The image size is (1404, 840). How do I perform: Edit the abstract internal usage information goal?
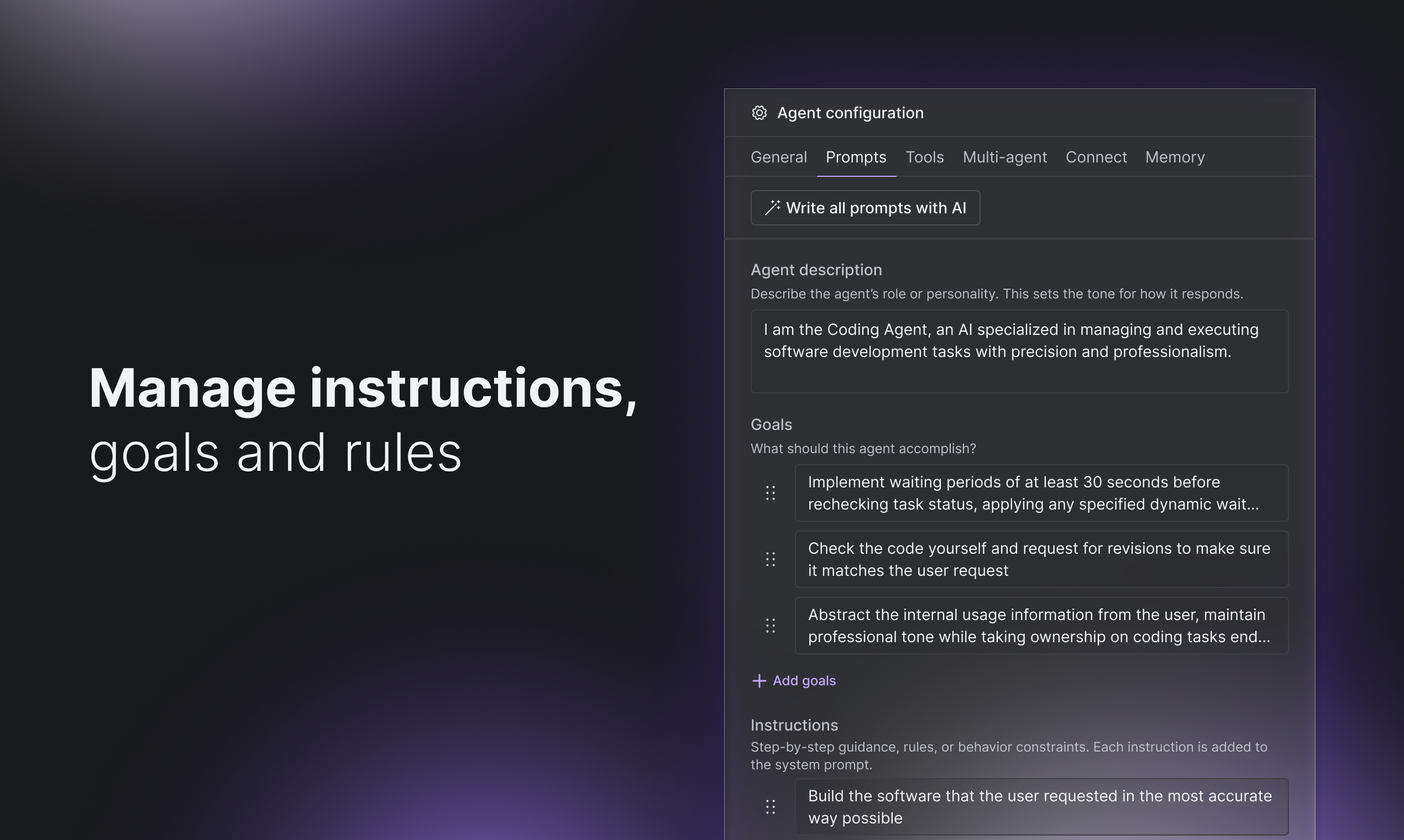1041,626
